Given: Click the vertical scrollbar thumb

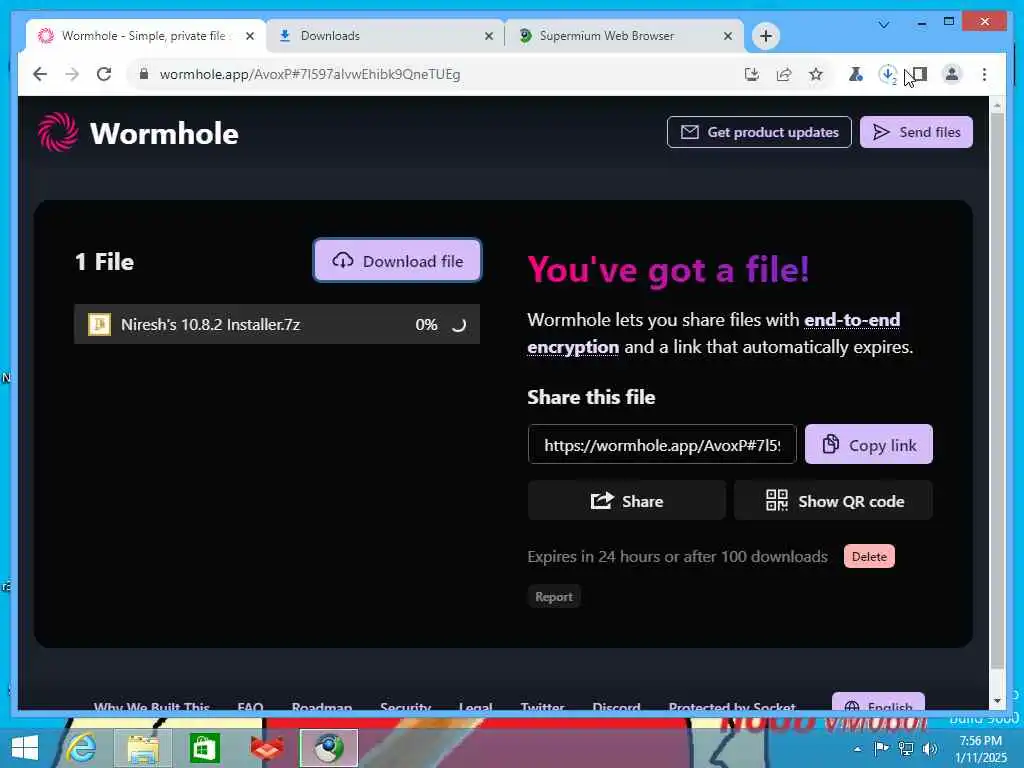Looking at the screenshot, I should coord(997,391).
